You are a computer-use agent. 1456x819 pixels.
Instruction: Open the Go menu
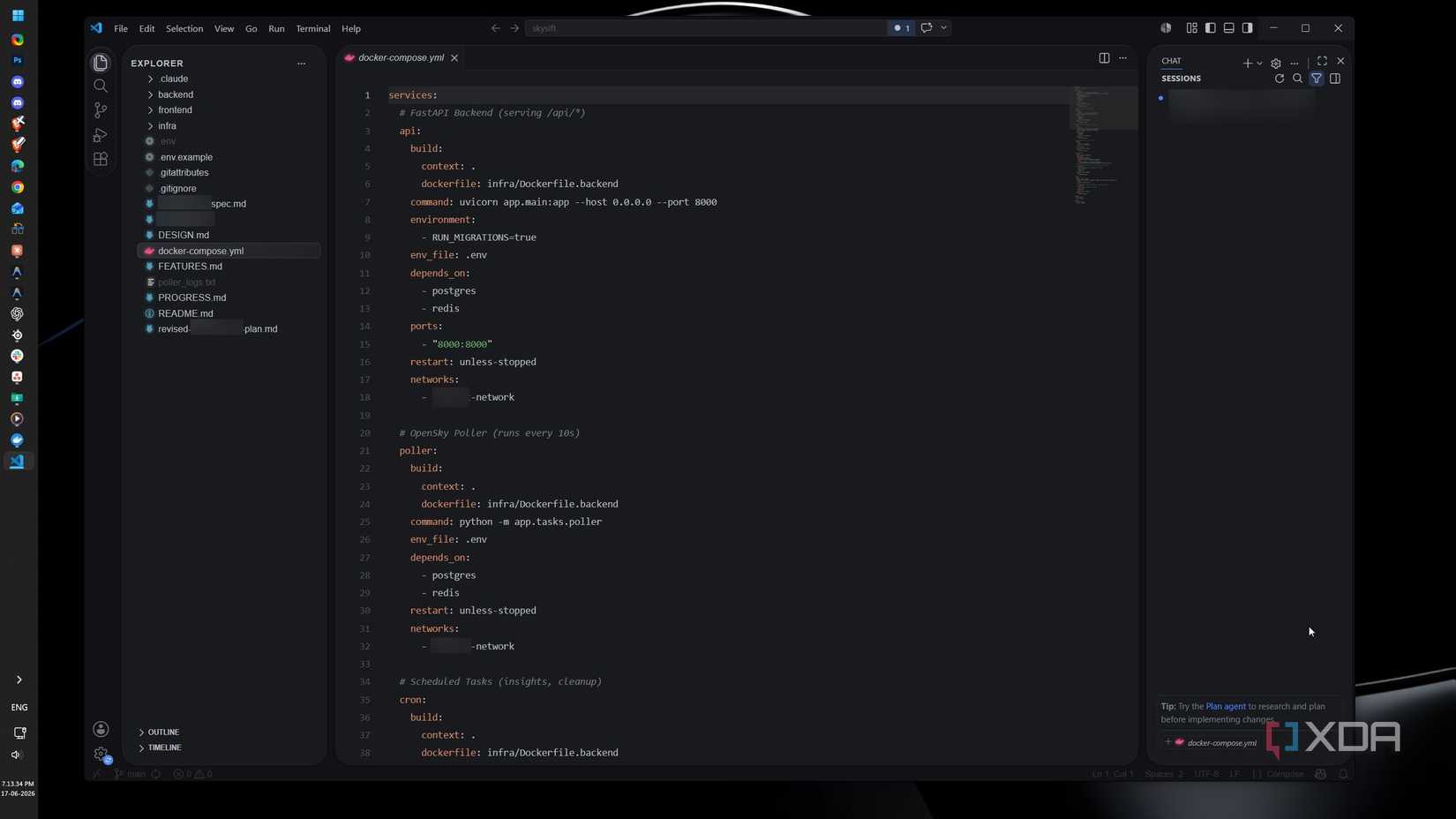[251, 28]
